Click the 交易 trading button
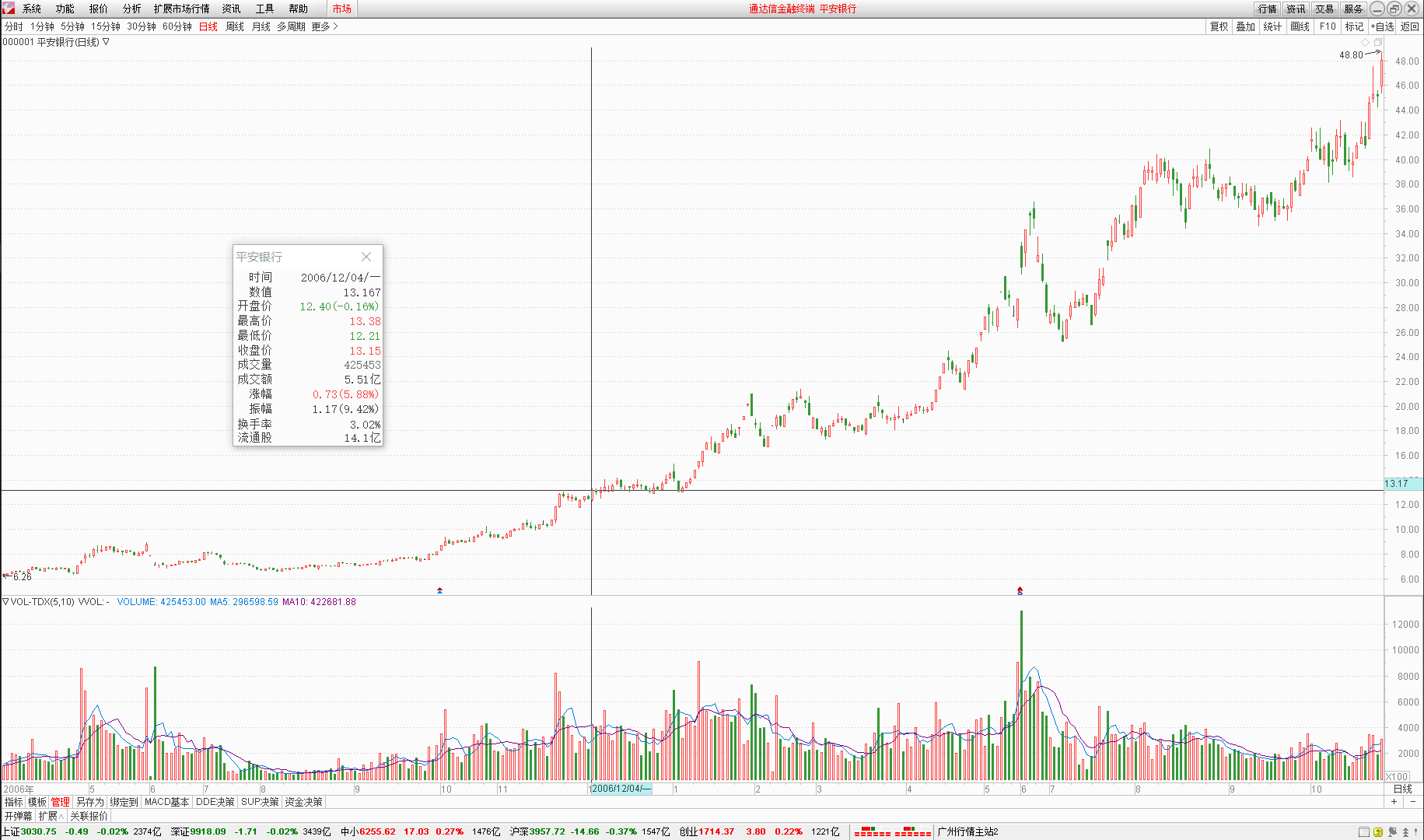This screenshot has width=1424, height=840. (x=1324, y=9)
